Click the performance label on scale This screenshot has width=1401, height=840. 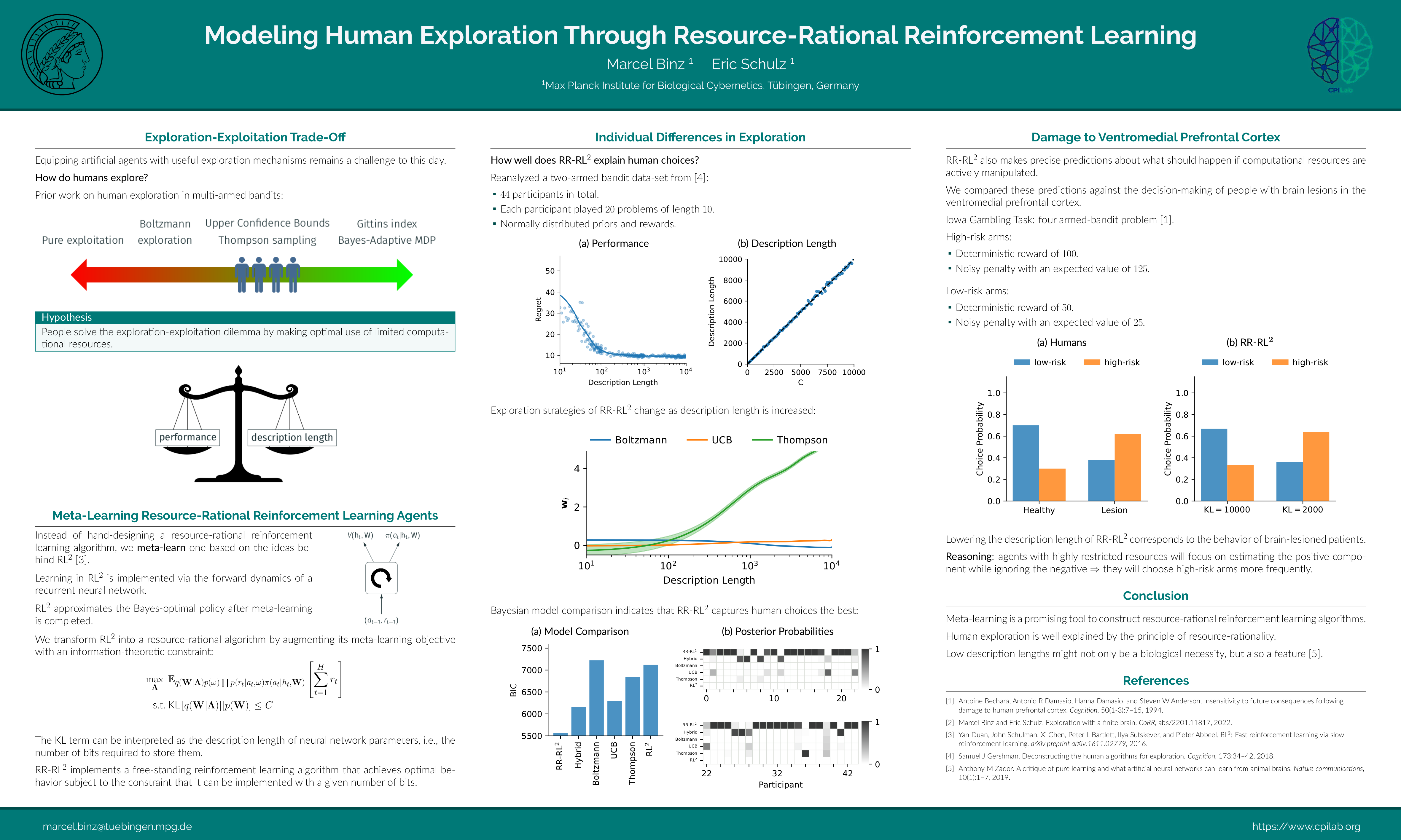pyautogui.click(x=187, y=437)
